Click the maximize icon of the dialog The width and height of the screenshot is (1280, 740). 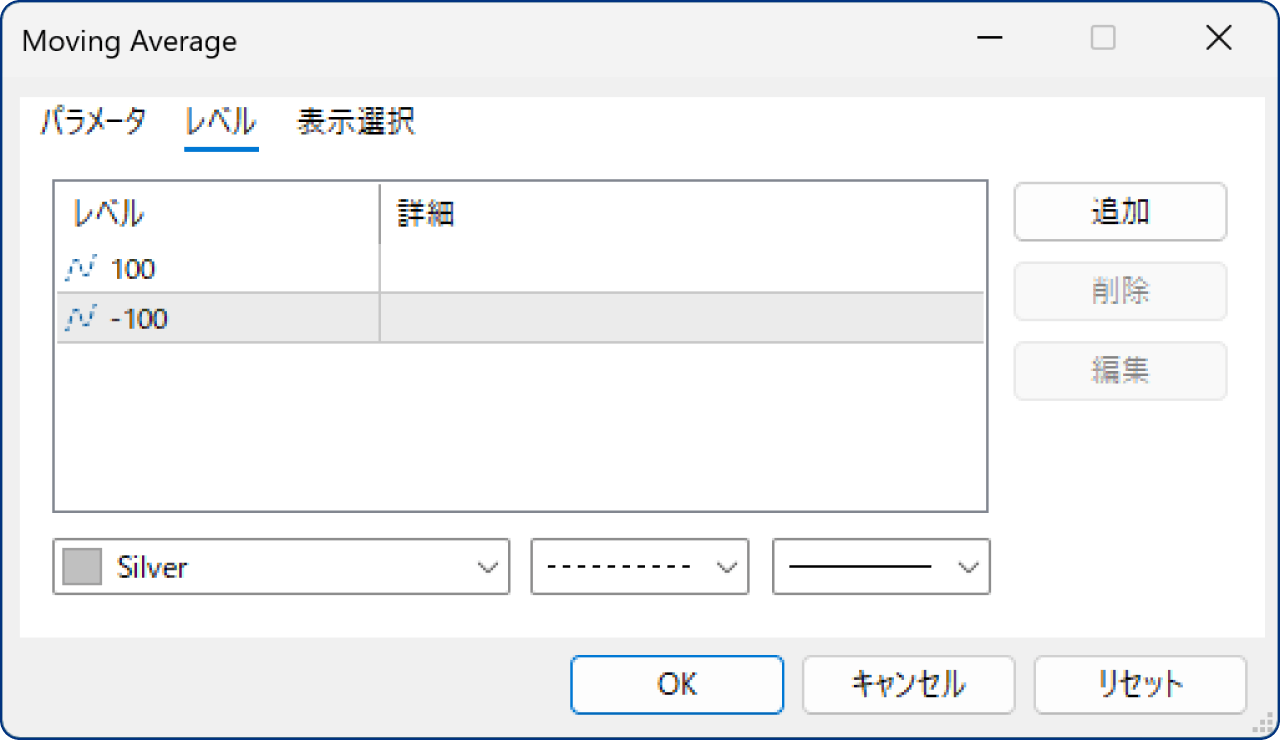(1102, 38)
